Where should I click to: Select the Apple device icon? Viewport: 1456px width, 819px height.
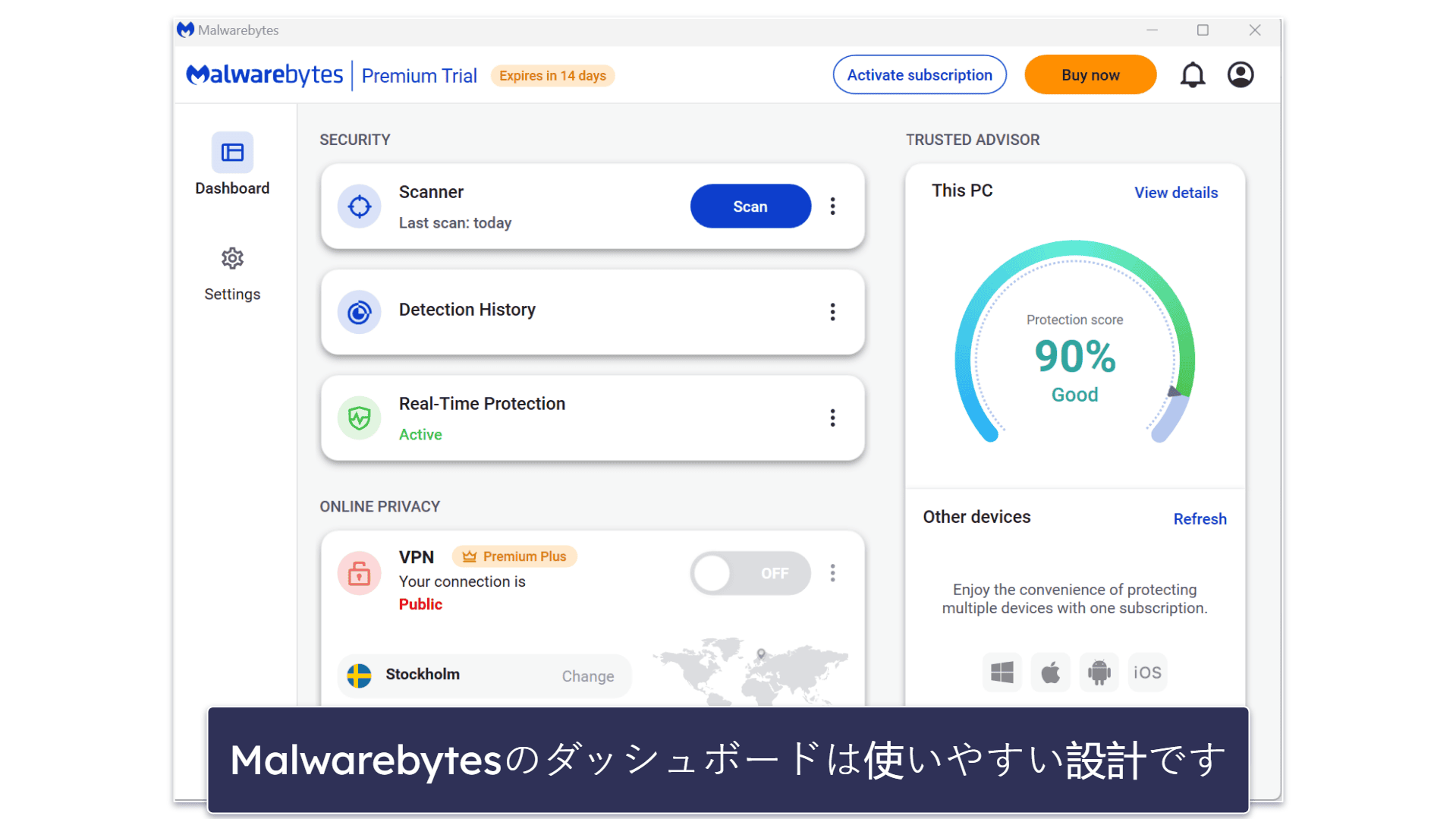(1050, 673)
